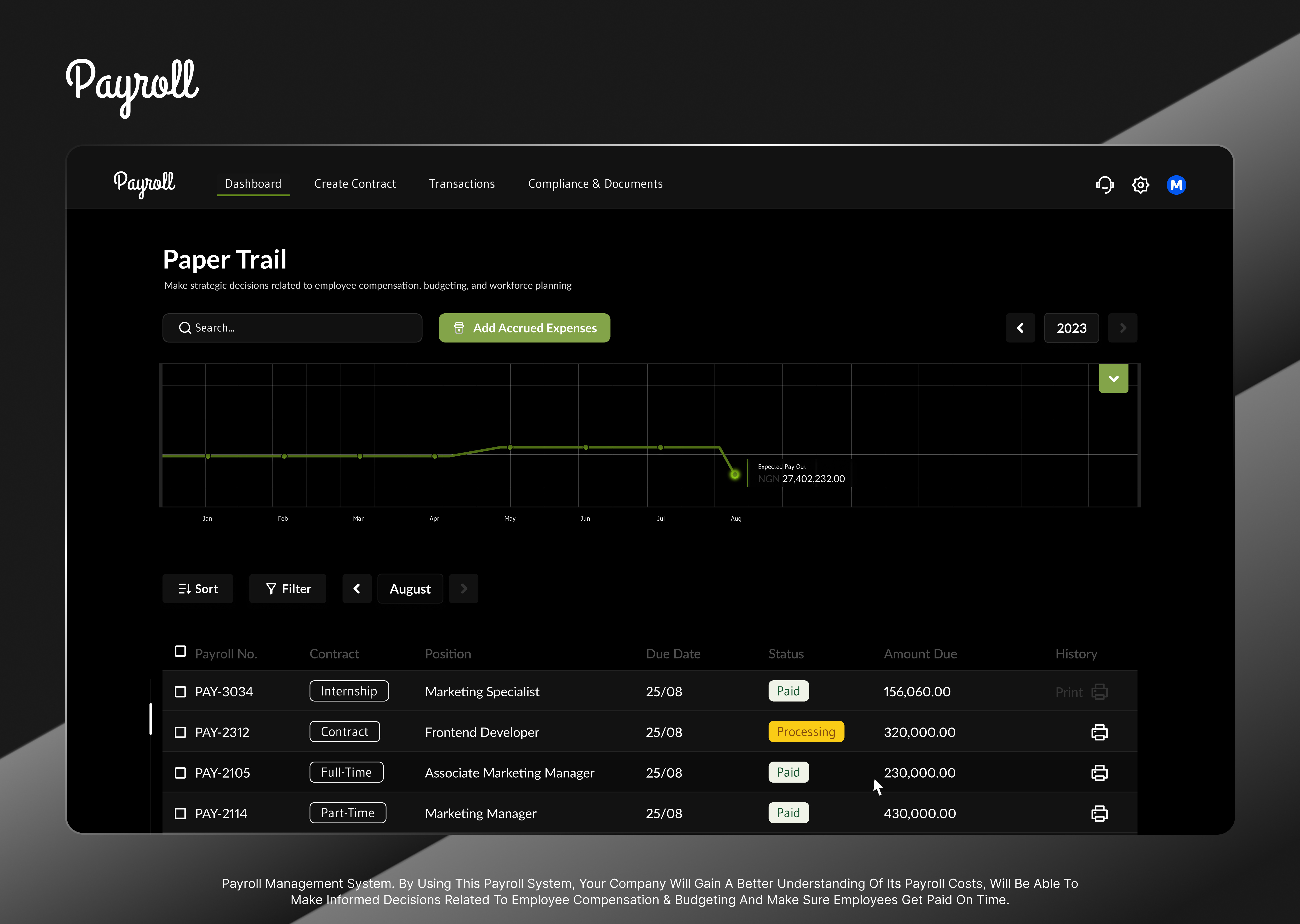Click print icon for PAY-2312 row

point(1099,732)
